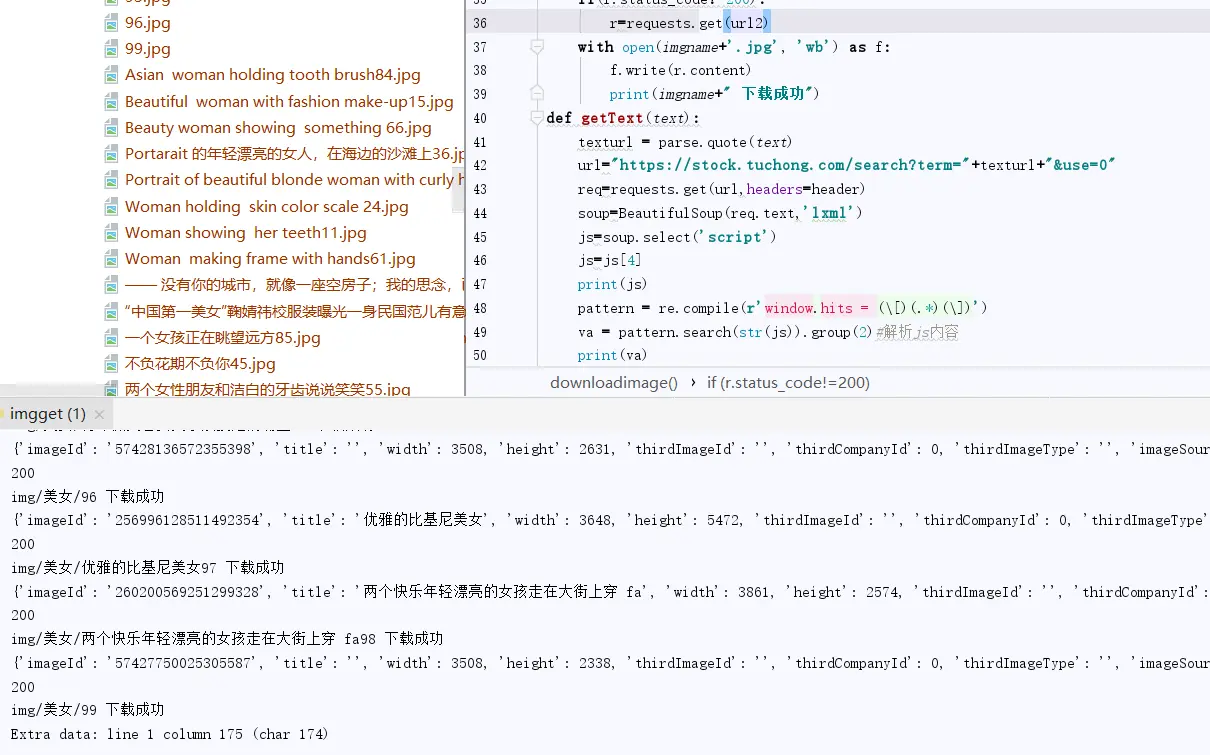The height and width of the screenshot is (755, 1210).
Task: Select the Portarait 的年轻漂亮的女人 file
Action: click(x=295, y=154)
